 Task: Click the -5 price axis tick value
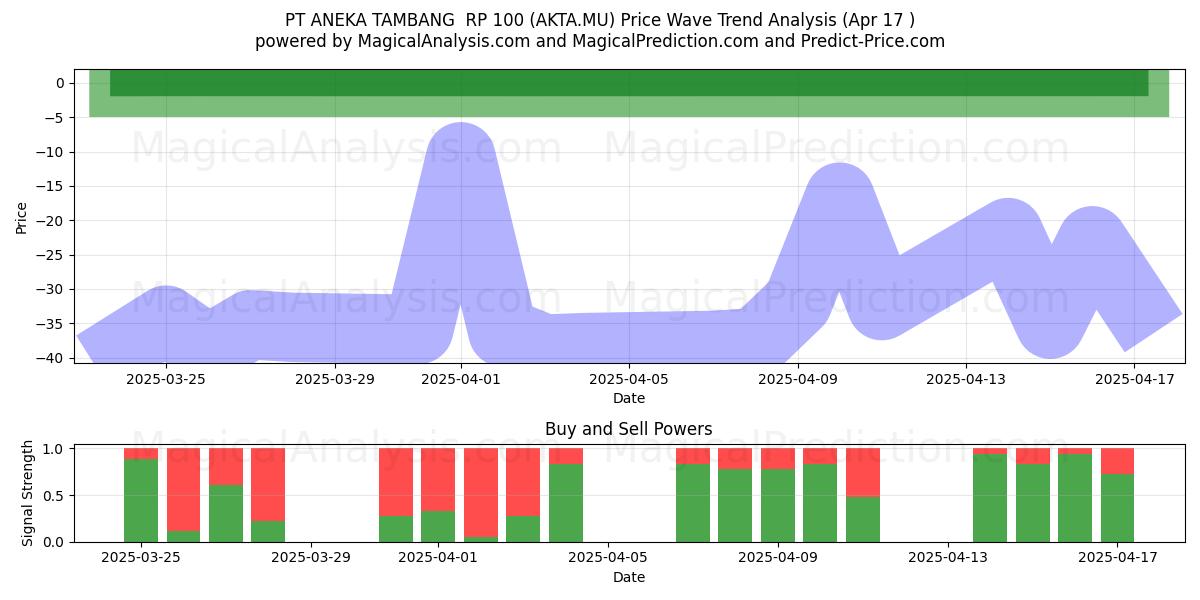[x=56, y=118]
